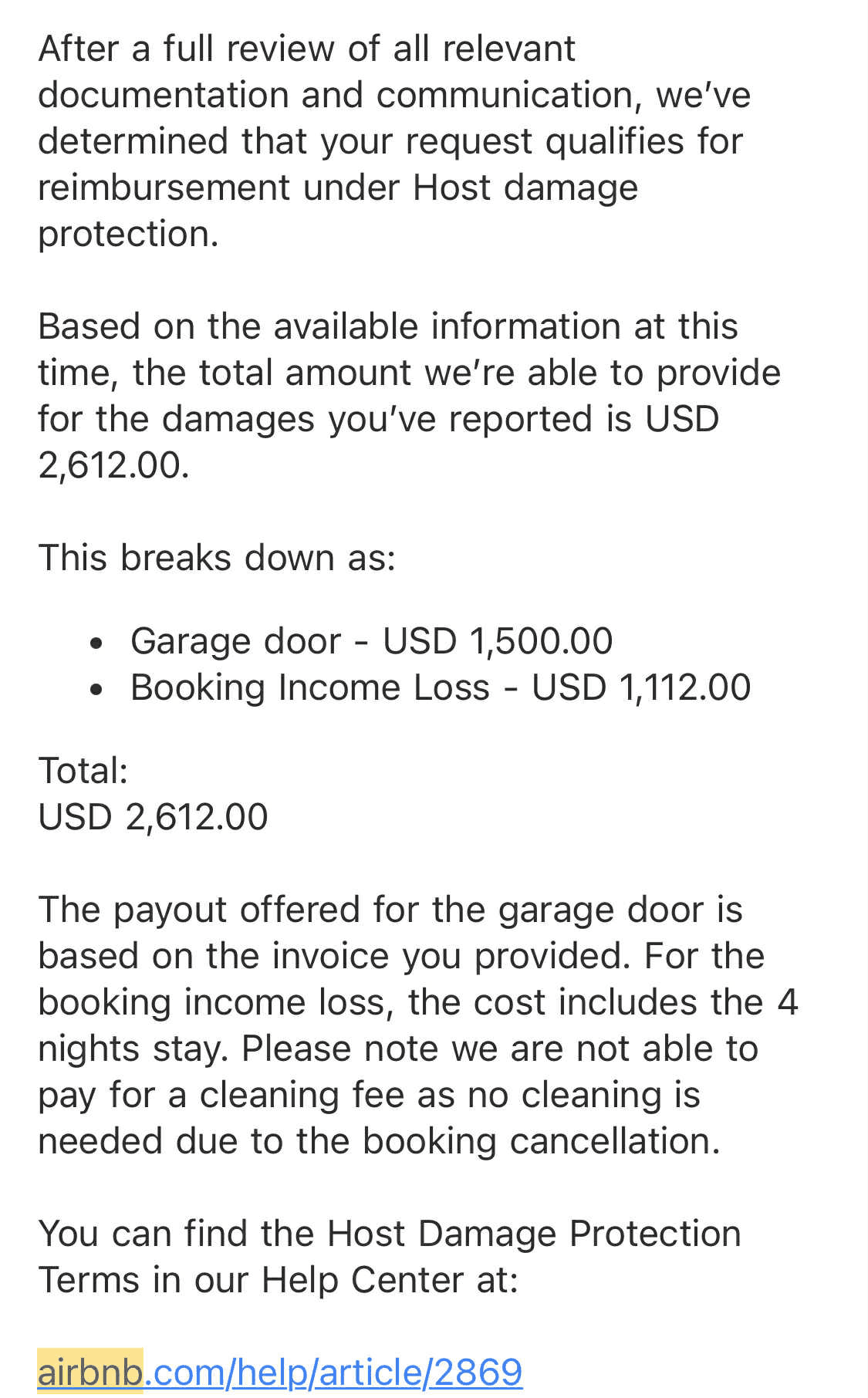Viewport: 868px width, 1398px height.
Task: Tap the highlighted "airbnb" word in the link
Action: [x=90, y=1372]
